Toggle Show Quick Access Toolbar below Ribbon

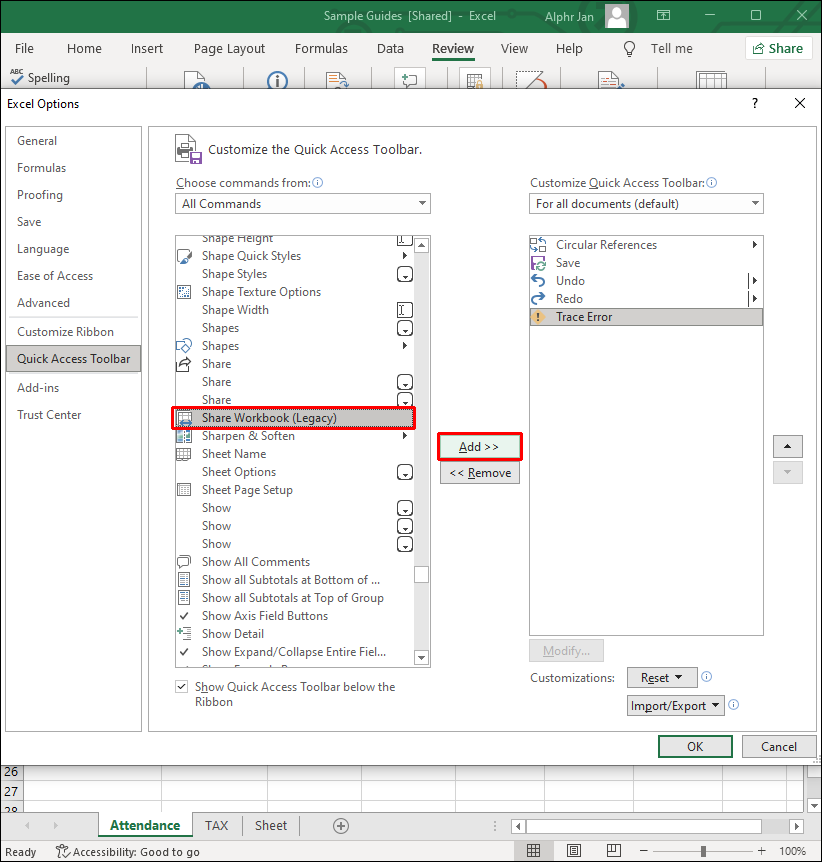(x=181, y=687)
